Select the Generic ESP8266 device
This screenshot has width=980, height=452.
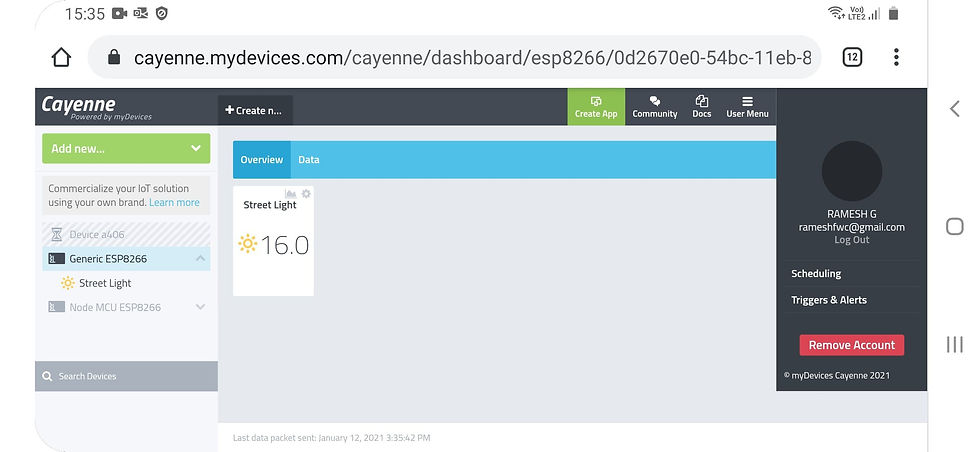[x=126, y=258]
